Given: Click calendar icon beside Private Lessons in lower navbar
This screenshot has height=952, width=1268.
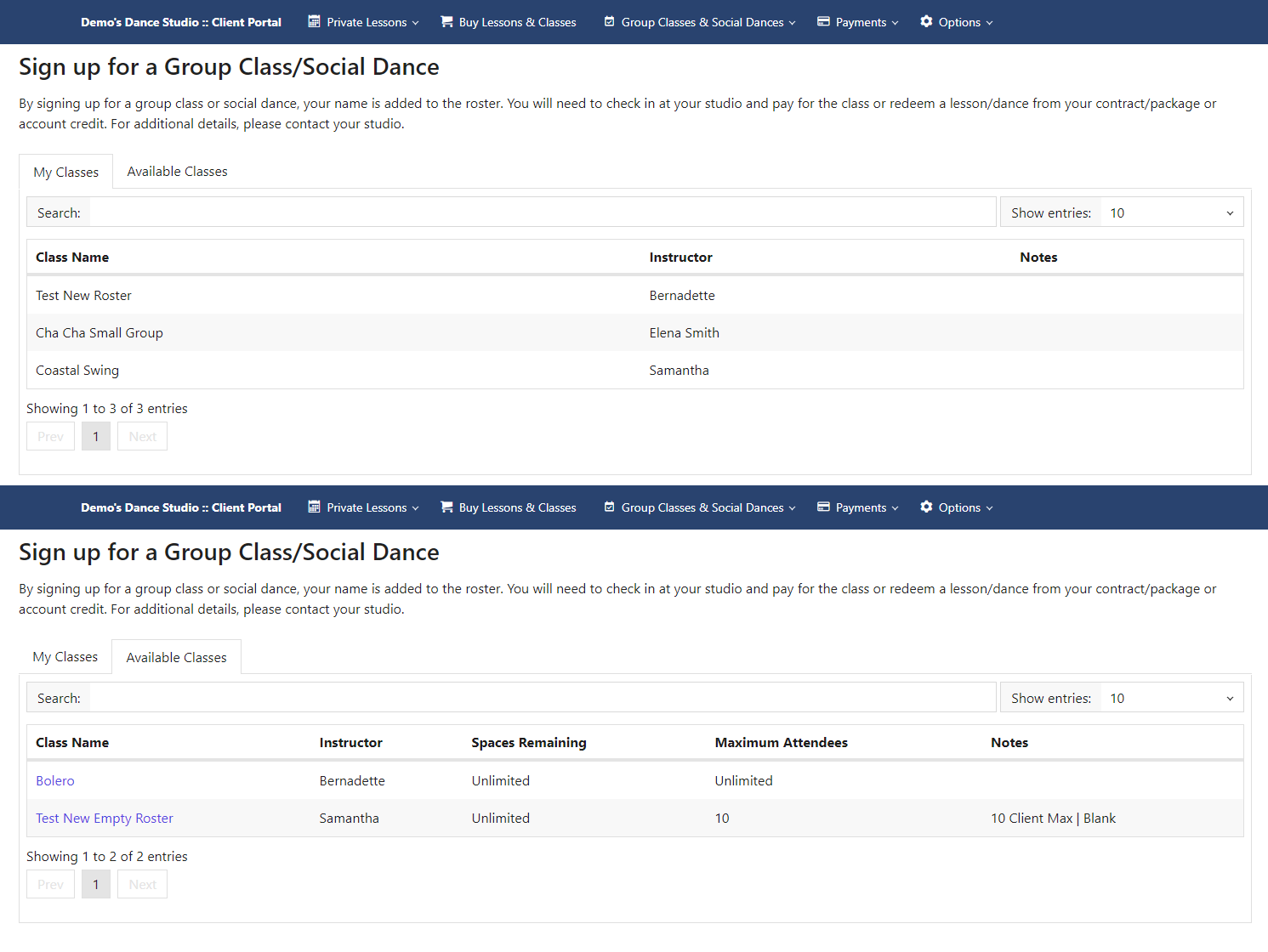Looking at the screenshot, I should [314, 507].
